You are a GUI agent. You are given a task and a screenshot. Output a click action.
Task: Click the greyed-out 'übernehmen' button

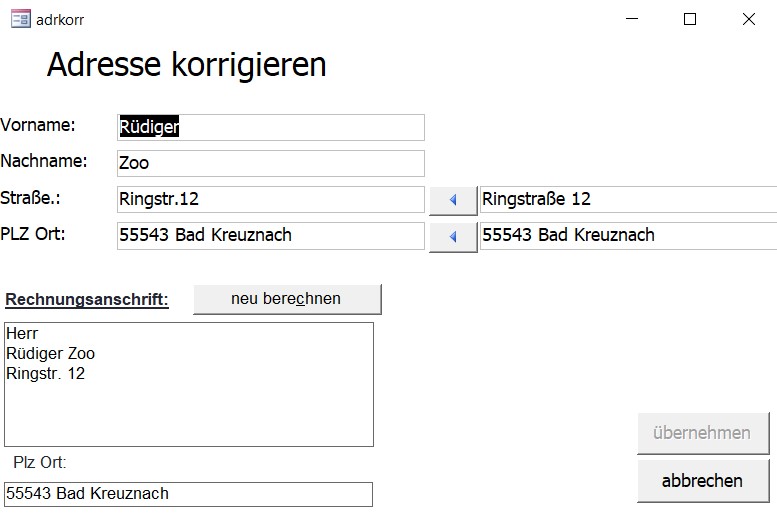point(702,433)
